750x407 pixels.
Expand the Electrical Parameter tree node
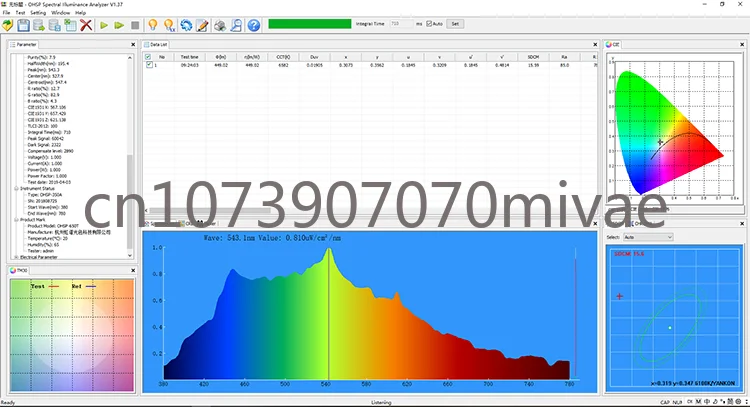click(x=16, y=257)
